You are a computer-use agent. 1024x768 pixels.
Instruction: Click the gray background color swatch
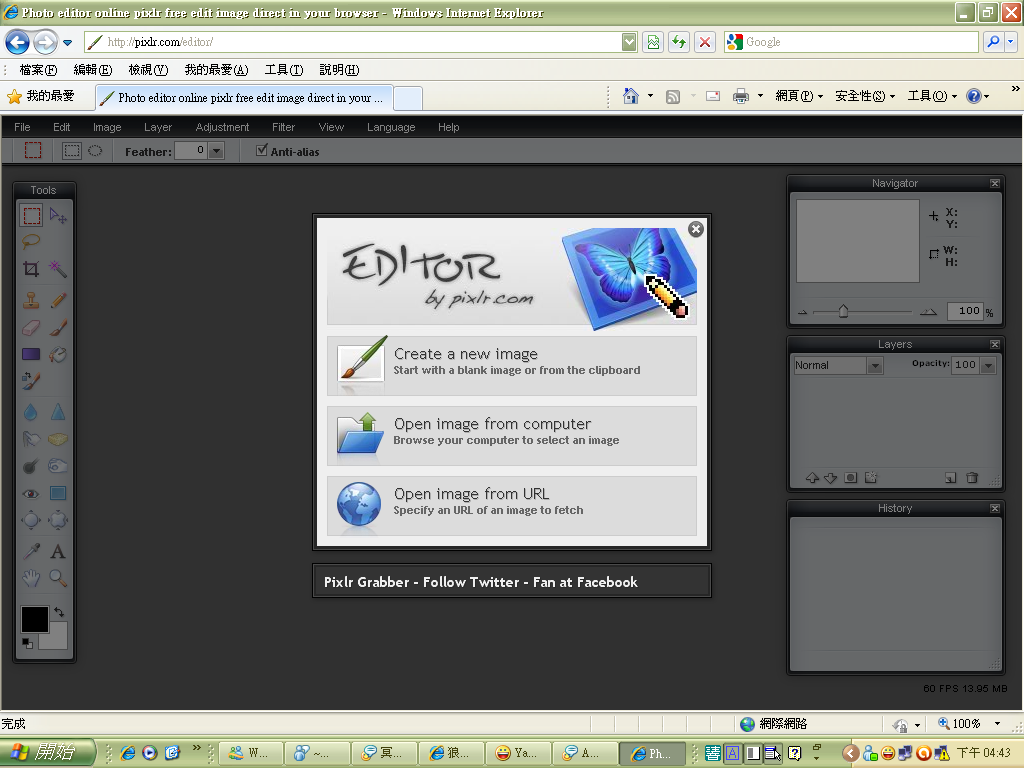click(55, 637)
